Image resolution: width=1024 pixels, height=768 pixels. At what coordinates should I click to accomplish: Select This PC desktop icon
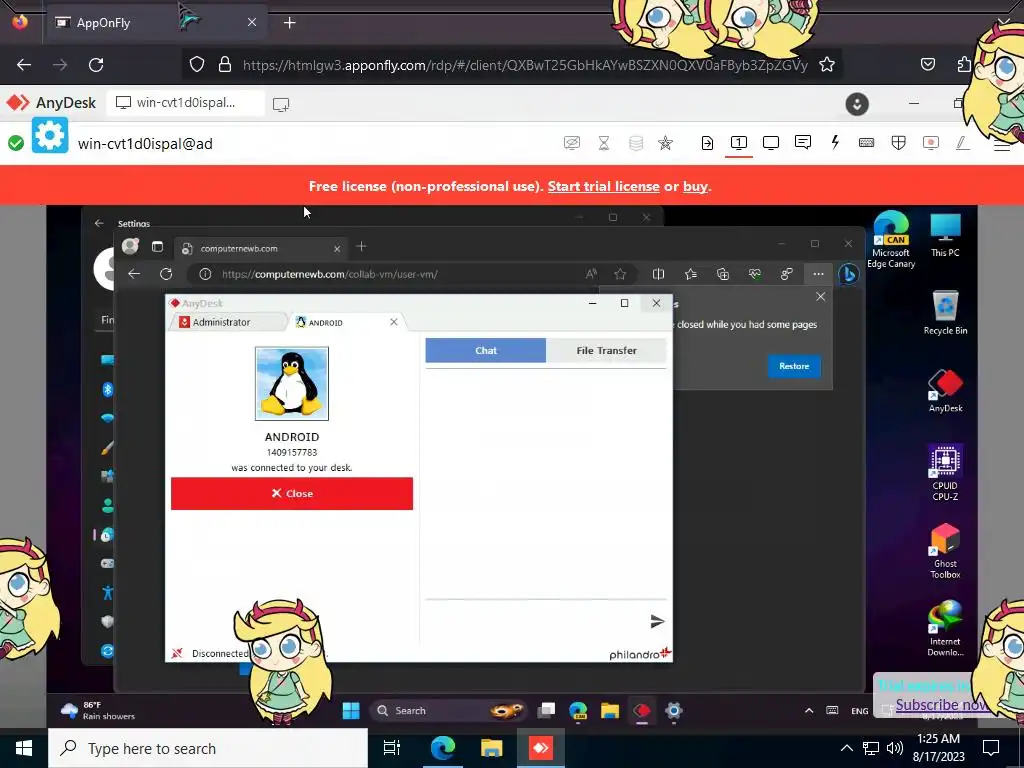pos(945,234)
